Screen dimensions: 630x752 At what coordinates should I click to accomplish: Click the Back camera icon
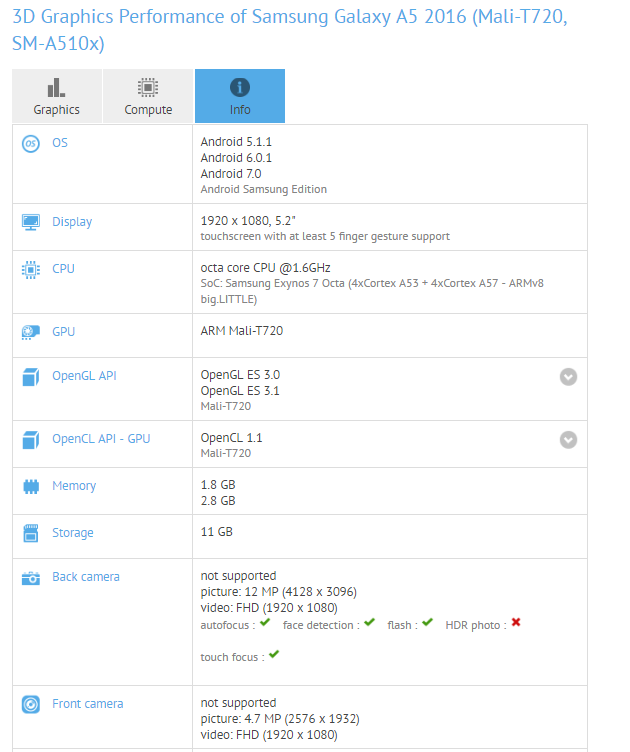pos(31,578)
